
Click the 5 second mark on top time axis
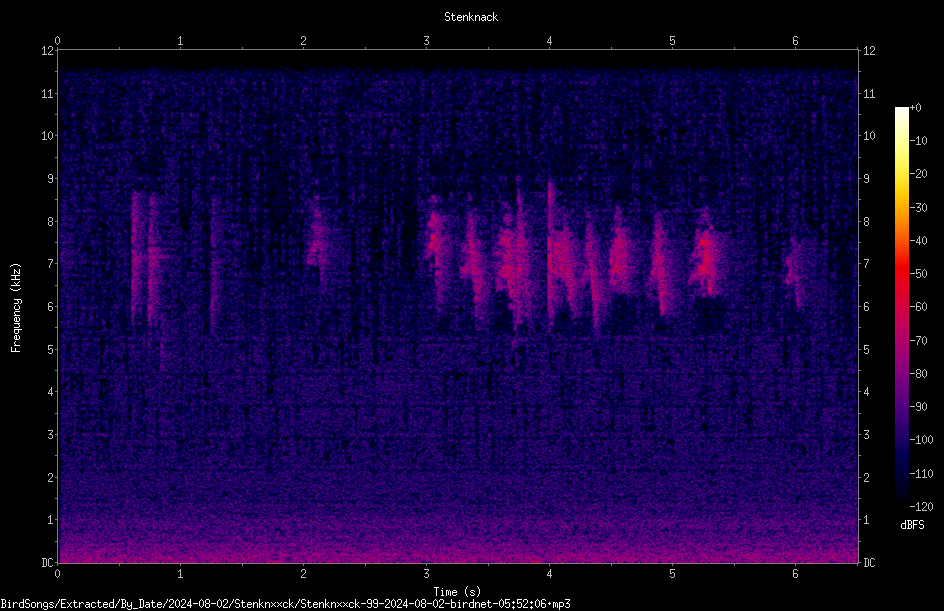click(672, 41)
